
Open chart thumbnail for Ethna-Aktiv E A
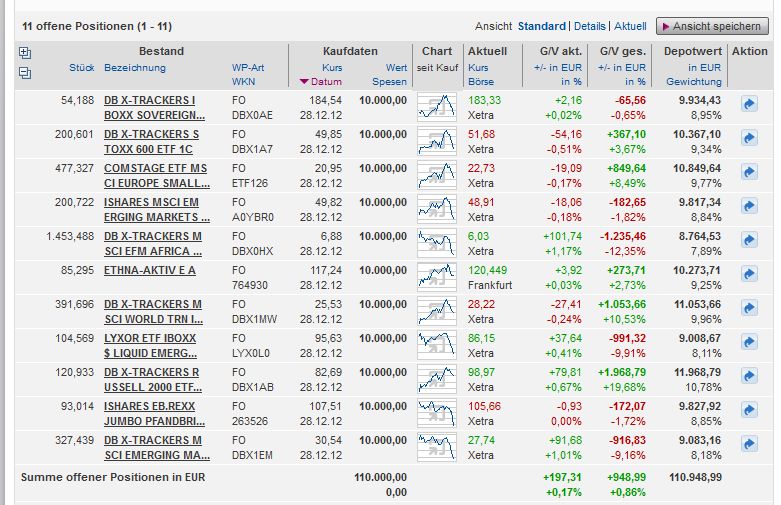tap(436, 276)
